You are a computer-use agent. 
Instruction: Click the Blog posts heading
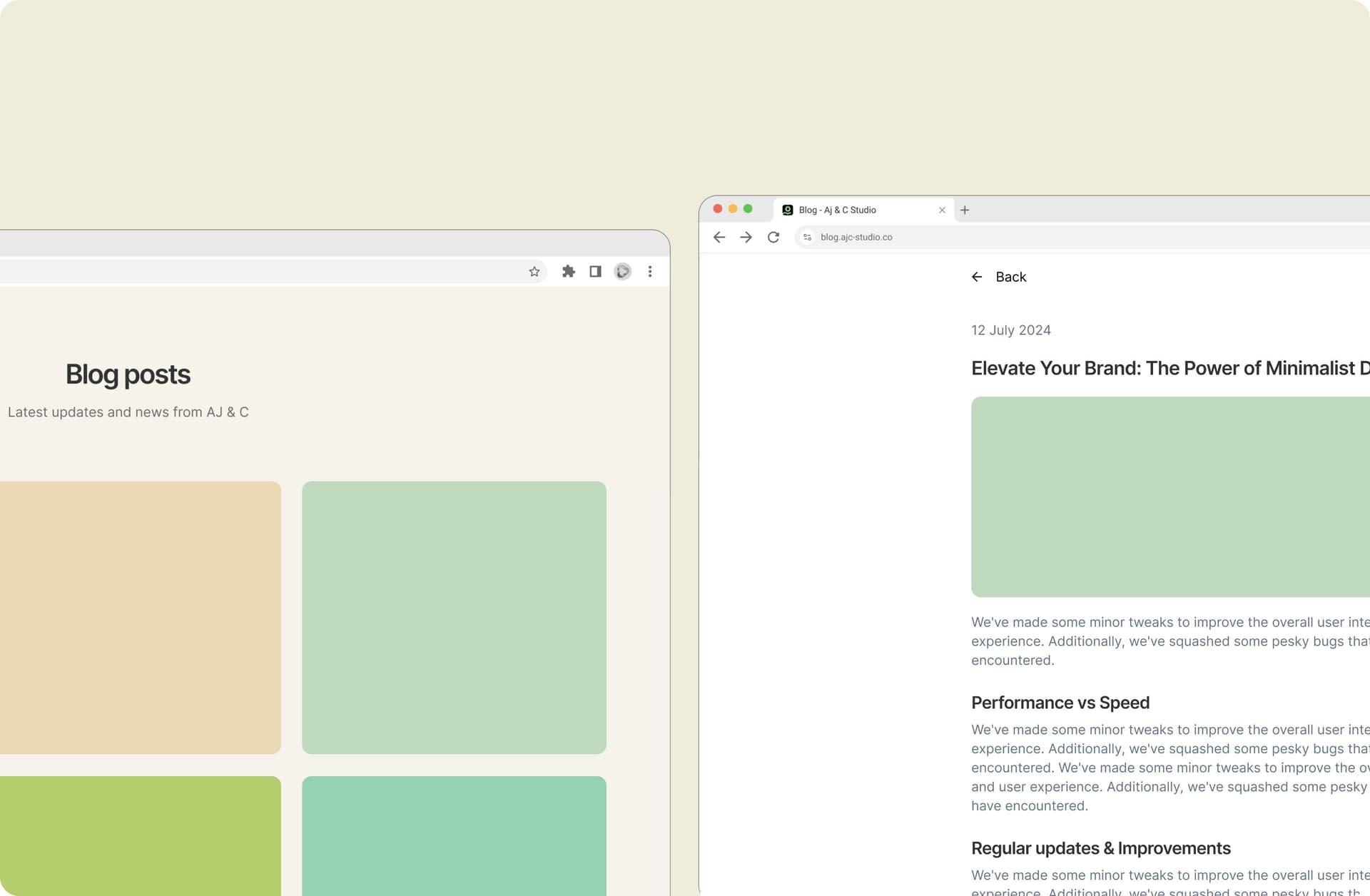tap(128, 375)
